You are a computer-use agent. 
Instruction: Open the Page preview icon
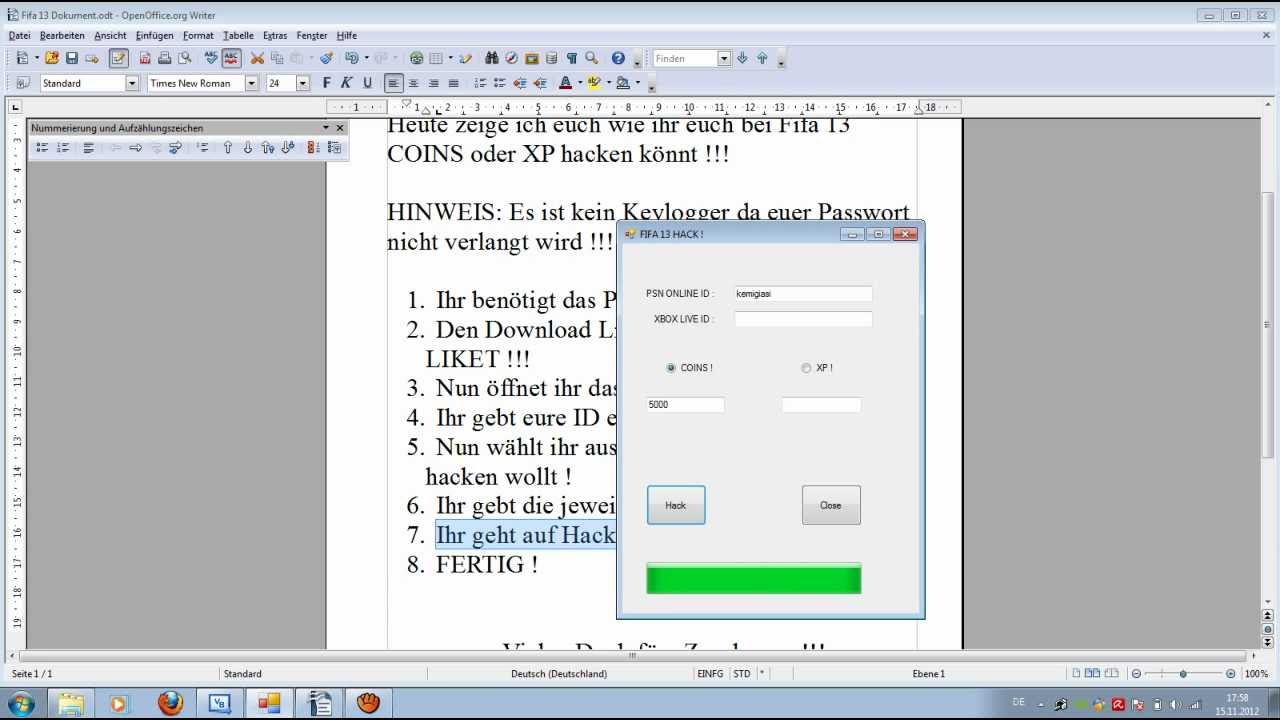coord(185,58)
